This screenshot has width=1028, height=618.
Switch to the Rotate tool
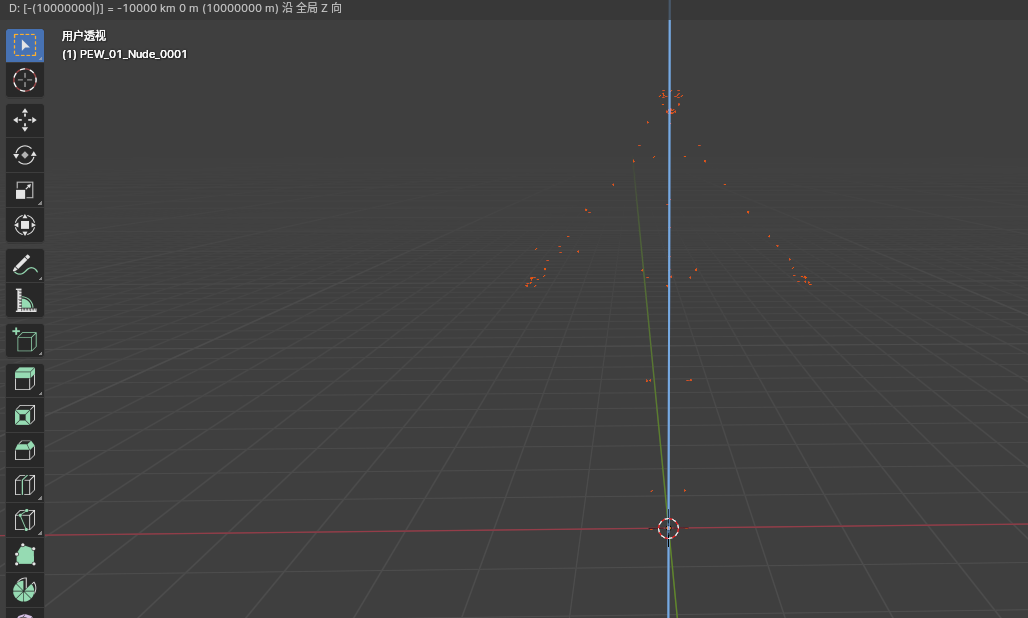25,155
